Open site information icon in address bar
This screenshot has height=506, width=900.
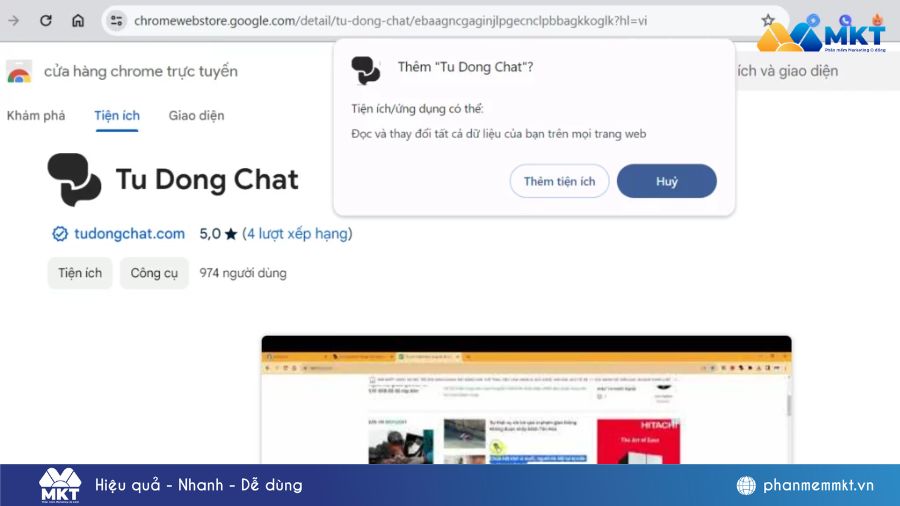pyautogui.click(x=116, y=21)
